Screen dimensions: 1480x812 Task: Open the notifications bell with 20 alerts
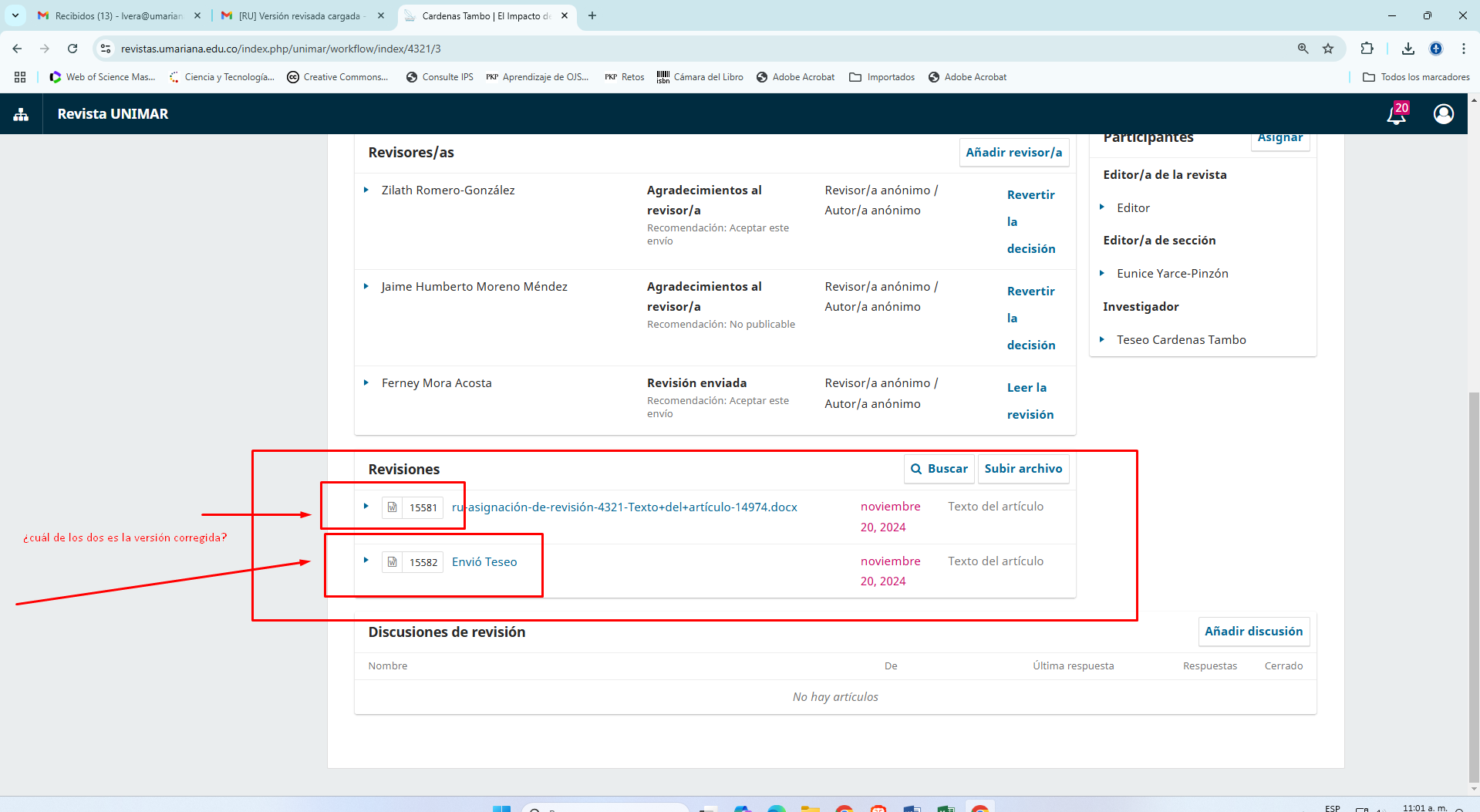tap(1396, 114)
